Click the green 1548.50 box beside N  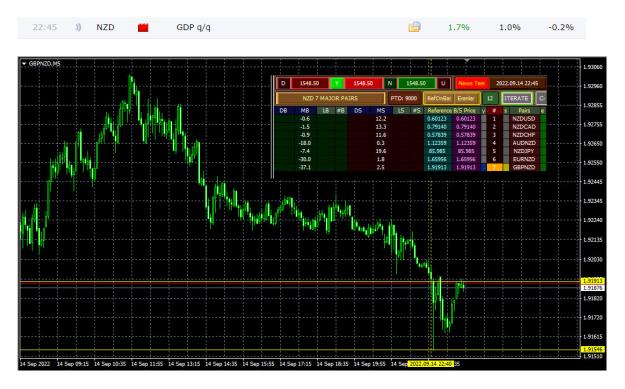pyautogui.click(x=416, y=83)
